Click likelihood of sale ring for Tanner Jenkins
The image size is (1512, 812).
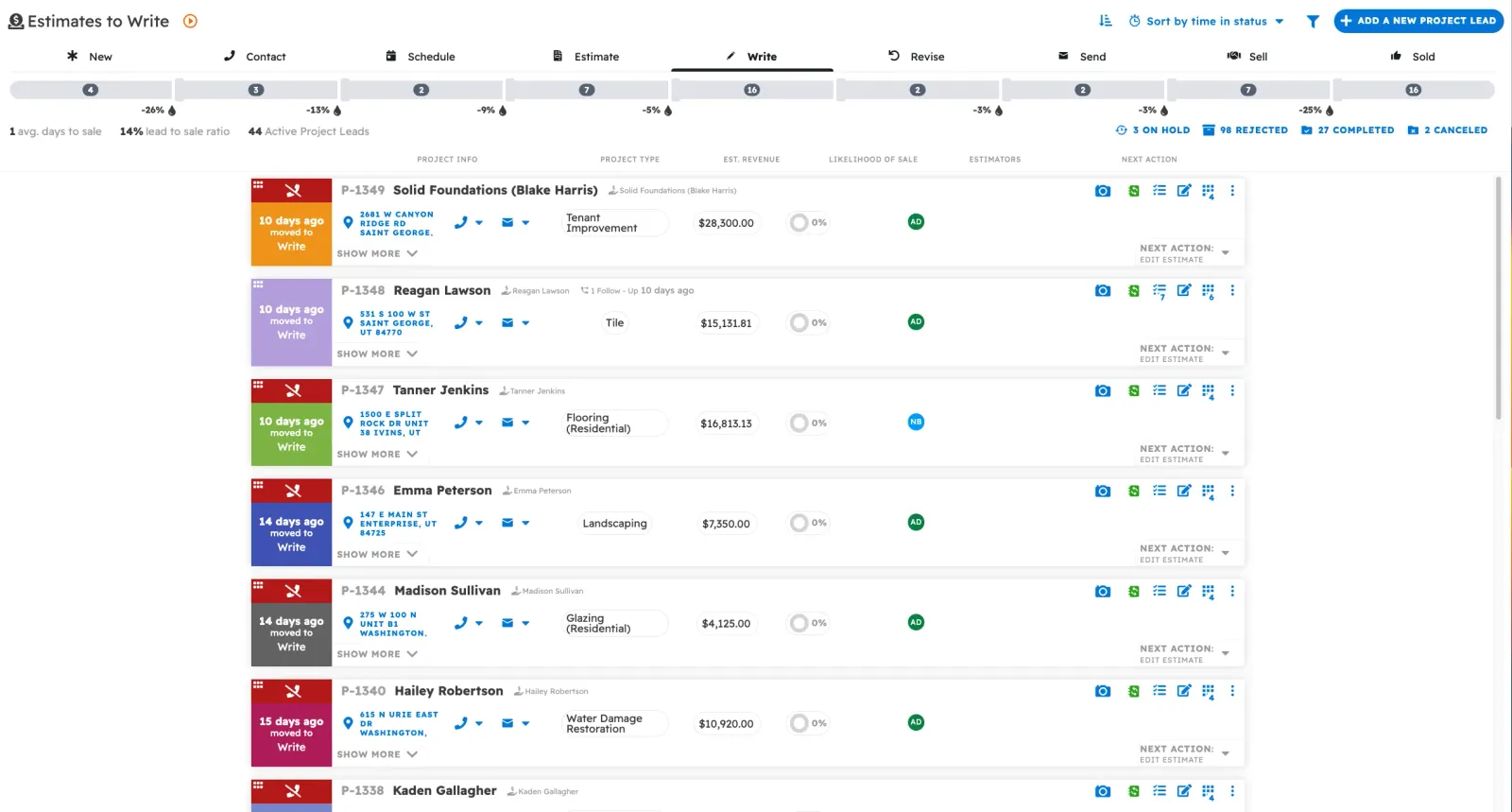pos(799,423)
